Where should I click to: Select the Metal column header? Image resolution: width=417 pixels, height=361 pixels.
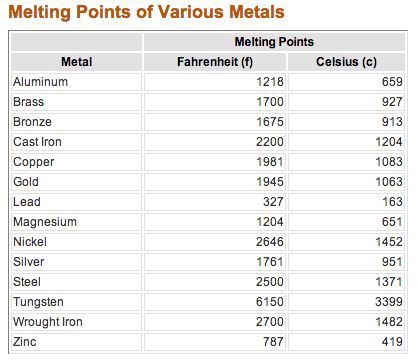click(x=76, y=62)
